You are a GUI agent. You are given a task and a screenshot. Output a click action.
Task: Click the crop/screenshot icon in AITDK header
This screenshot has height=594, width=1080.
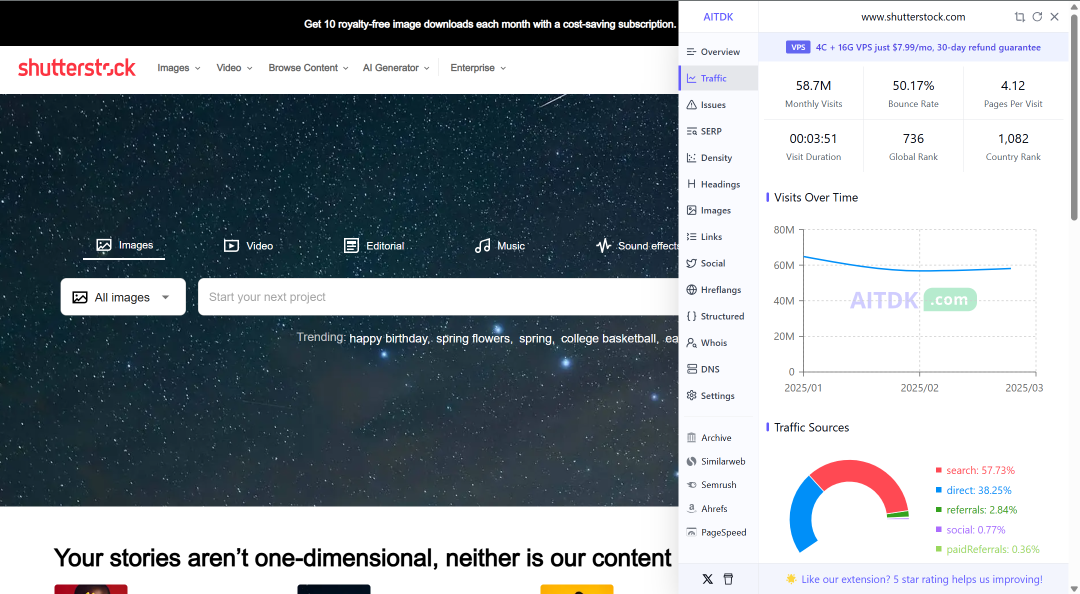(x=1019, y=17)
